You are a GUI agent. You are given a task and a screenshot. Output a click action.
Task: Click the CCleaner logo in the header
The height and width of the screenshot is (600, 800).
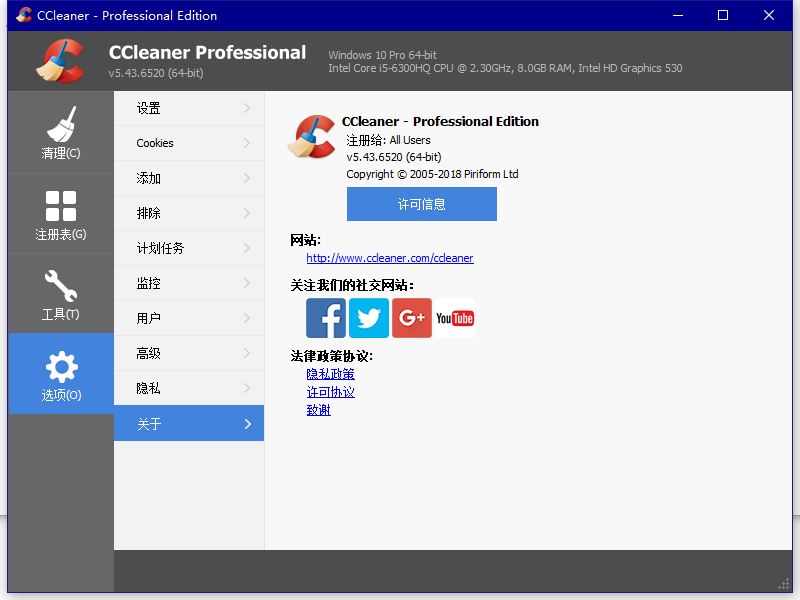[60, 61]
